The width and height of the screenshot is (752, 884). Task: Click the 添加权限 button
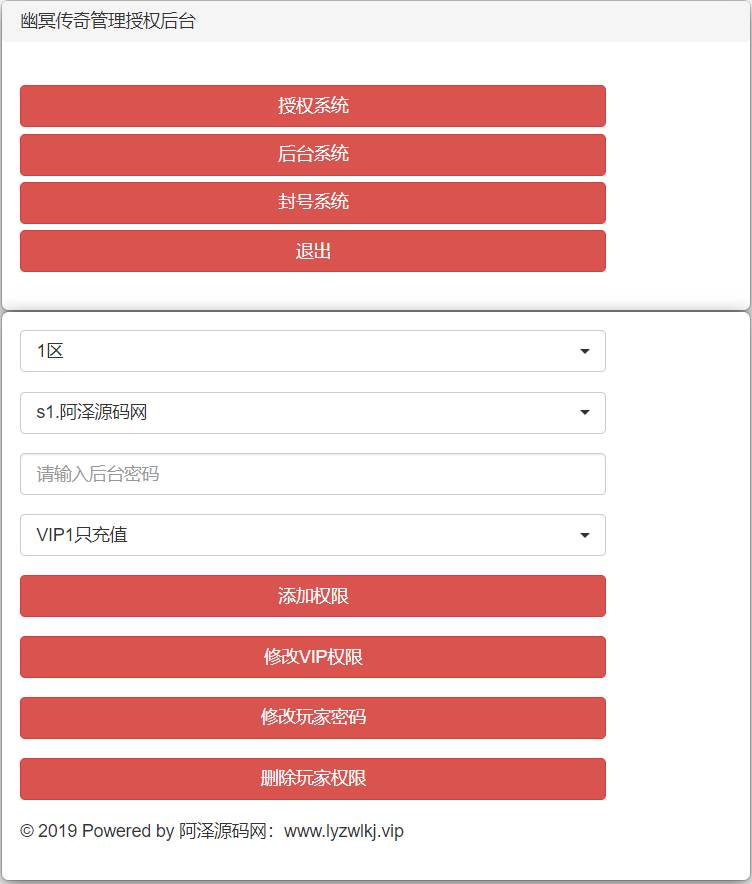tap(313, 596)
